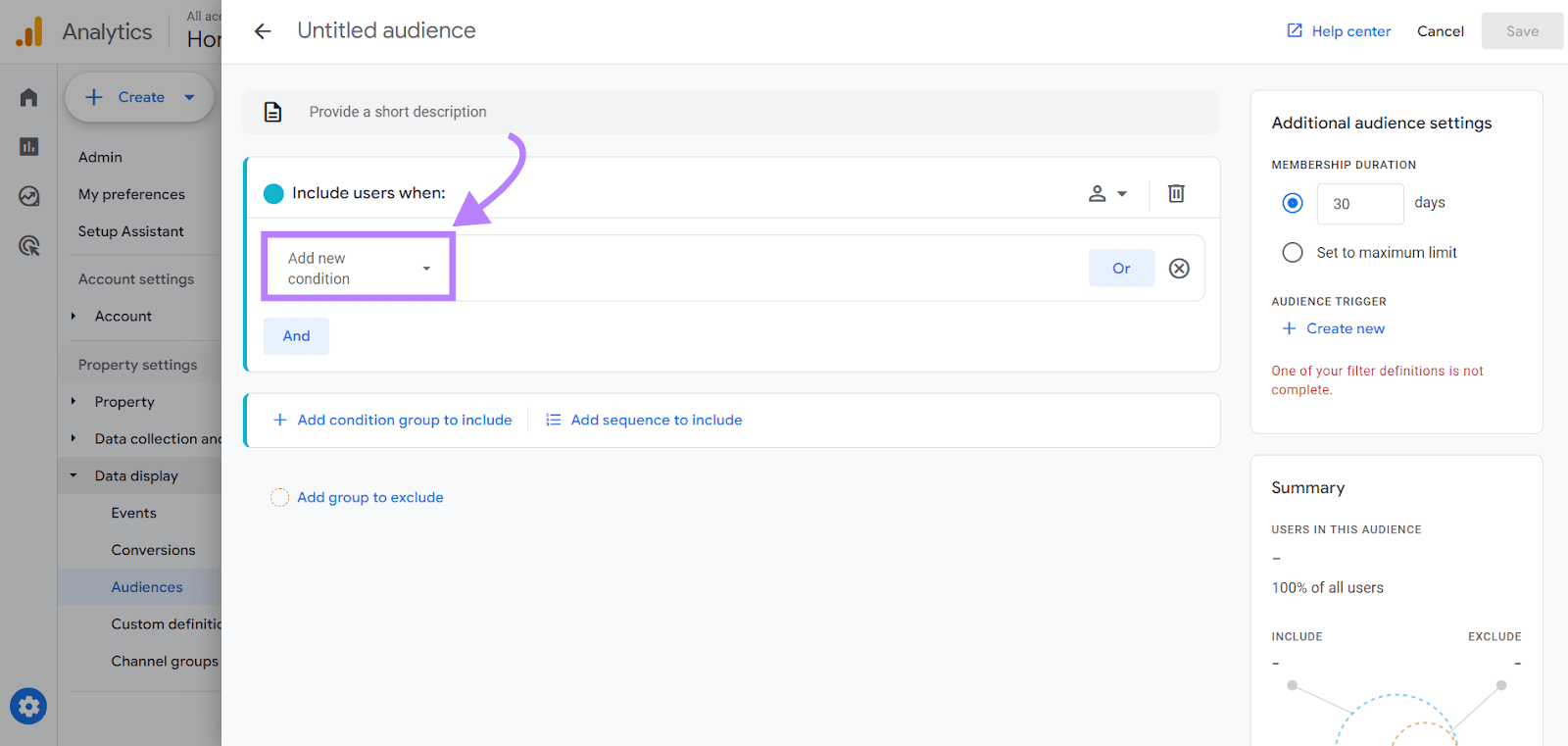This screenshot has height=746, width=1568.
Task: Delete condition group with trash icon
Action: (x=1176, y=193)
